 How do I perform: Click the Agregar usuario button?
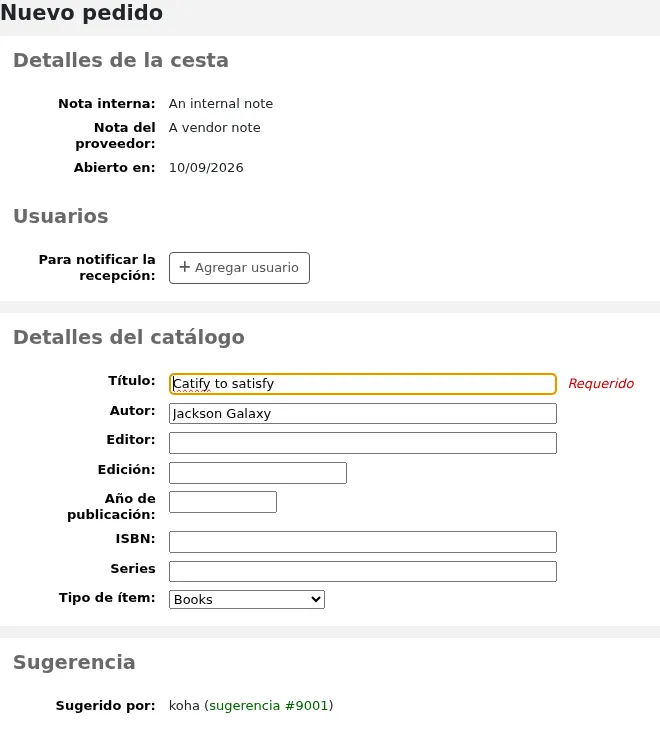(x=239, y=268)
